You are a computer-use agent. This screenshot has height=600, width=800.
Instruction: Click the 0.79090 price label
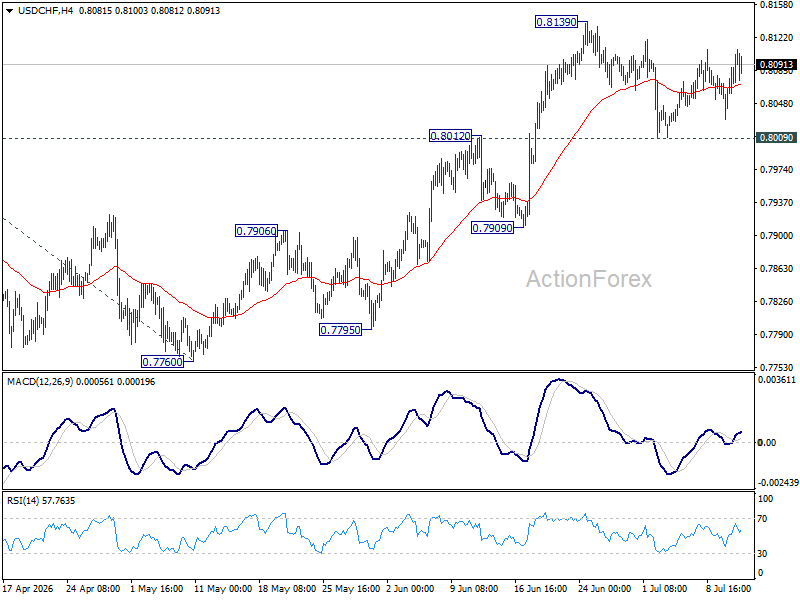point(492,228)
